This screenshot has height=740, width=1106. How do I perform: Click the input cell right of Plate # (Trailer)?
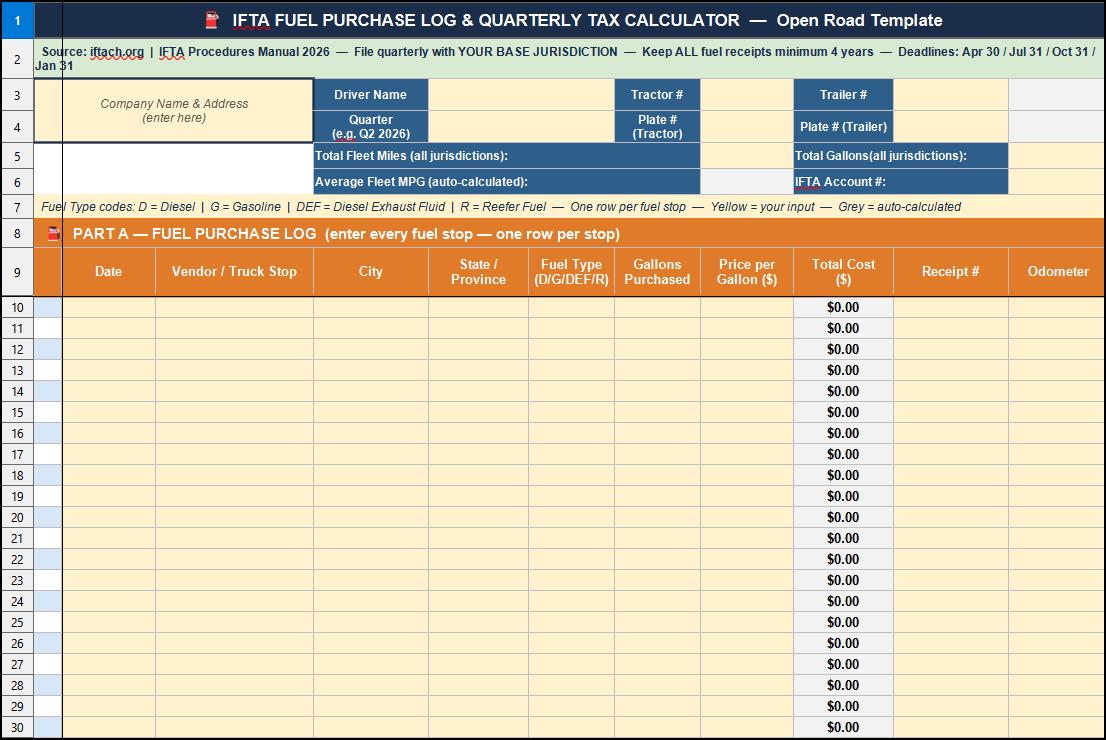951,126
